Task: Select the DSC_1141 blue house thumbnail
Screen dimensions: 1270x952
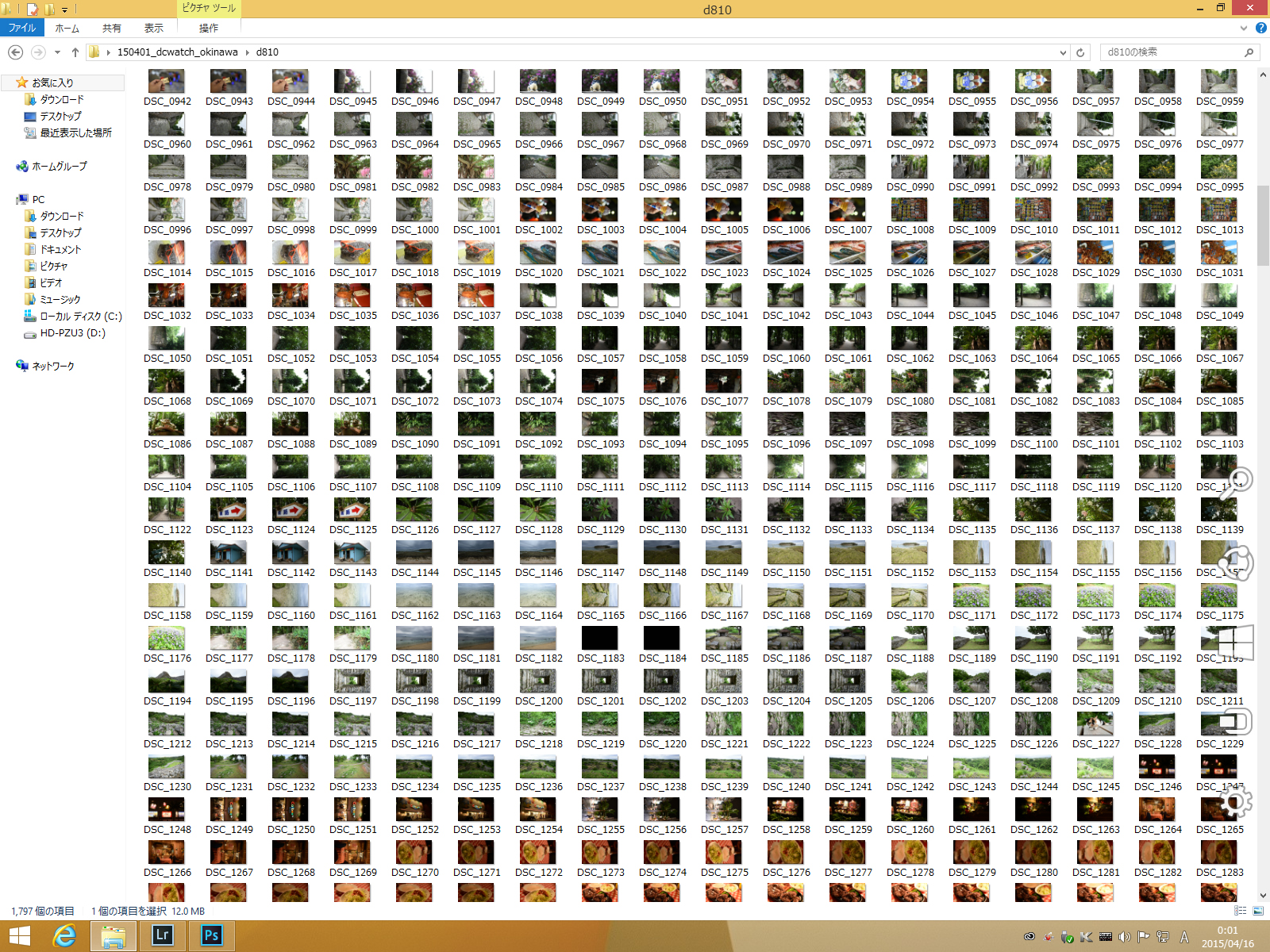Action: pyautogui.click(x=229, y=552)
